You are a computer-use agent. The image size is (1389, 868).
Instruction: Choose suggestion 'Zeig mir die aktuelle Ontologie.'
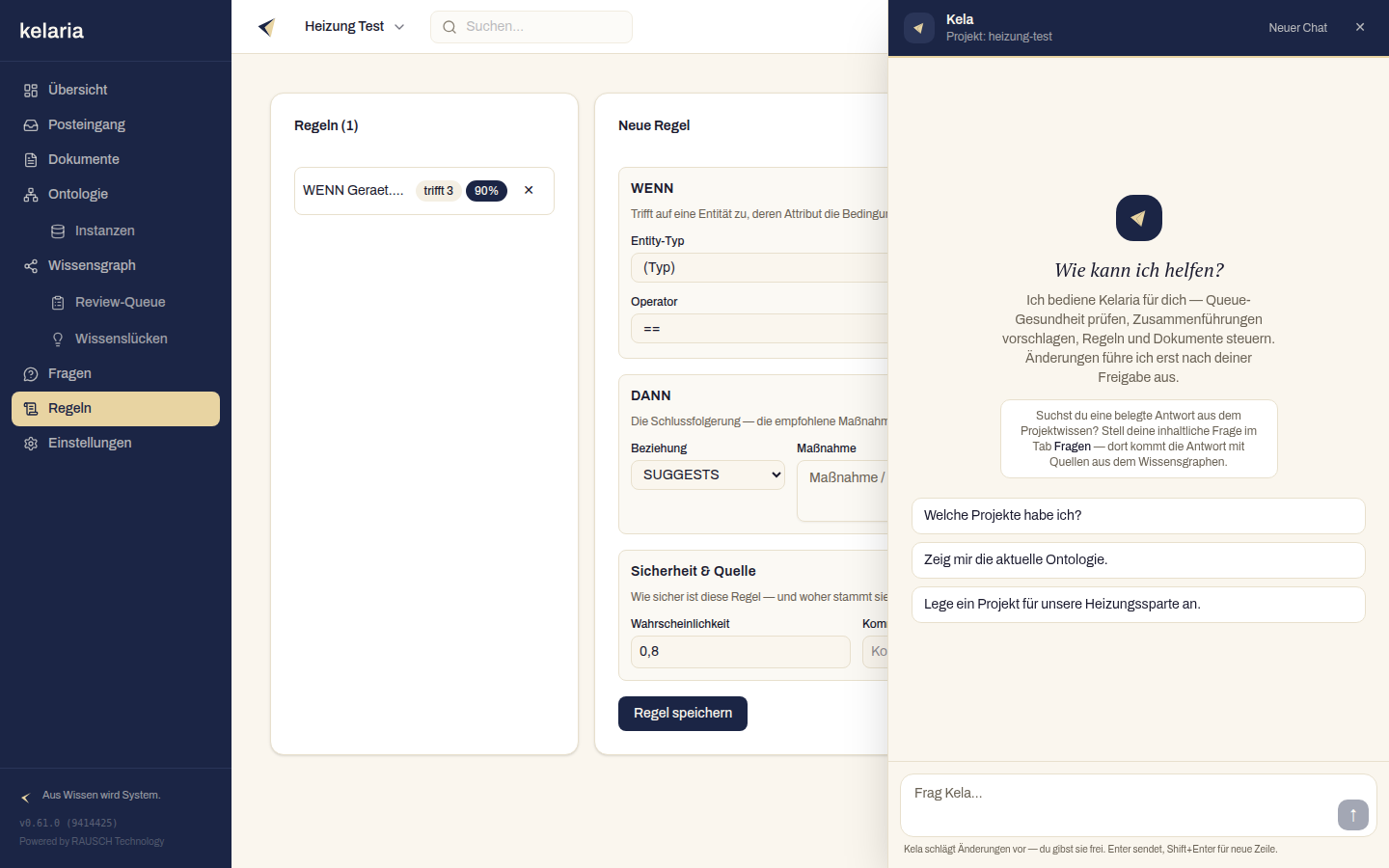click(1138, 560)
